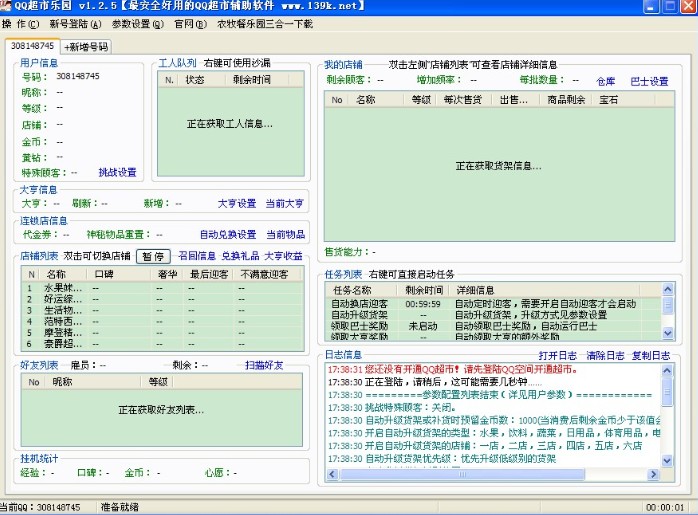Open the 新号登陆 menu
Viewport: 698px width, 515px height.
tap(75, 24)
